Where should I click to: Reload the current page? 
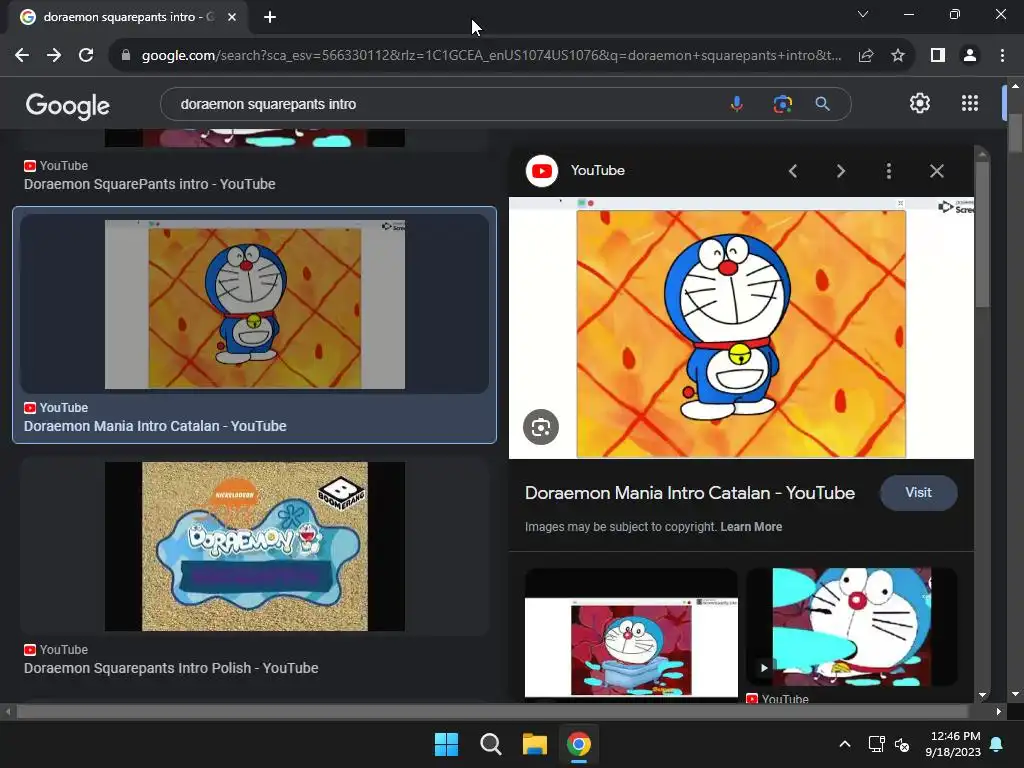coord(86,56)
